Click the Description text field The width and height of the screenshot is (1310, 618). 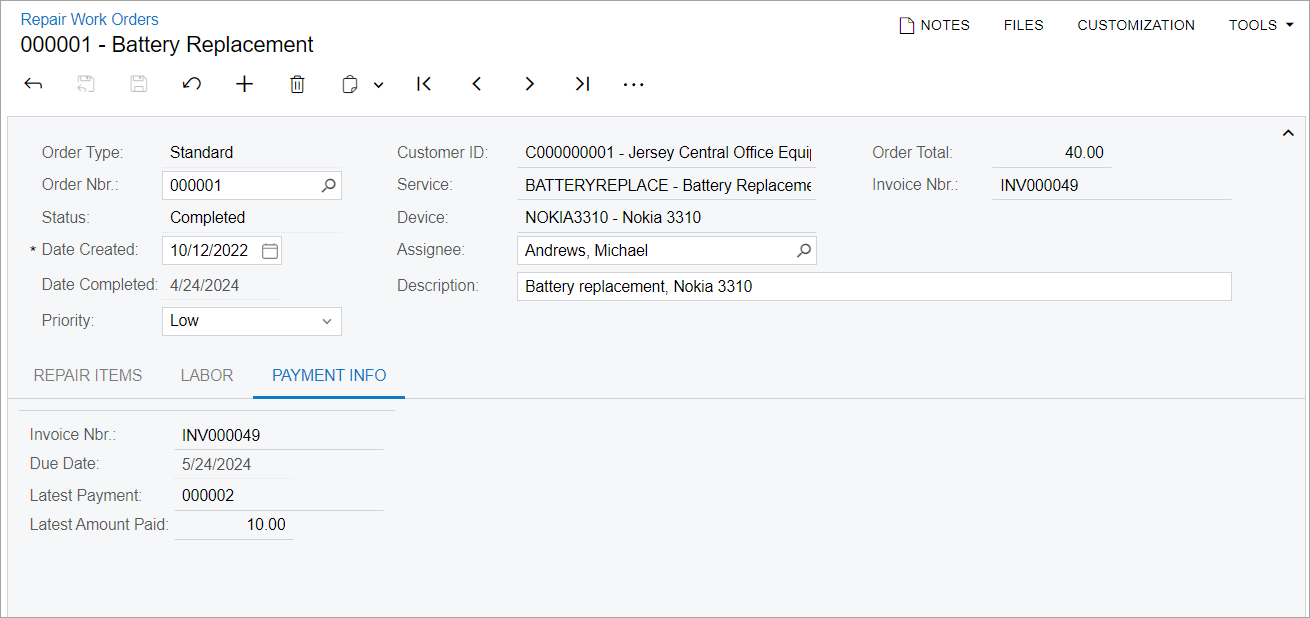pyautogui.click(x=873, y=287)
